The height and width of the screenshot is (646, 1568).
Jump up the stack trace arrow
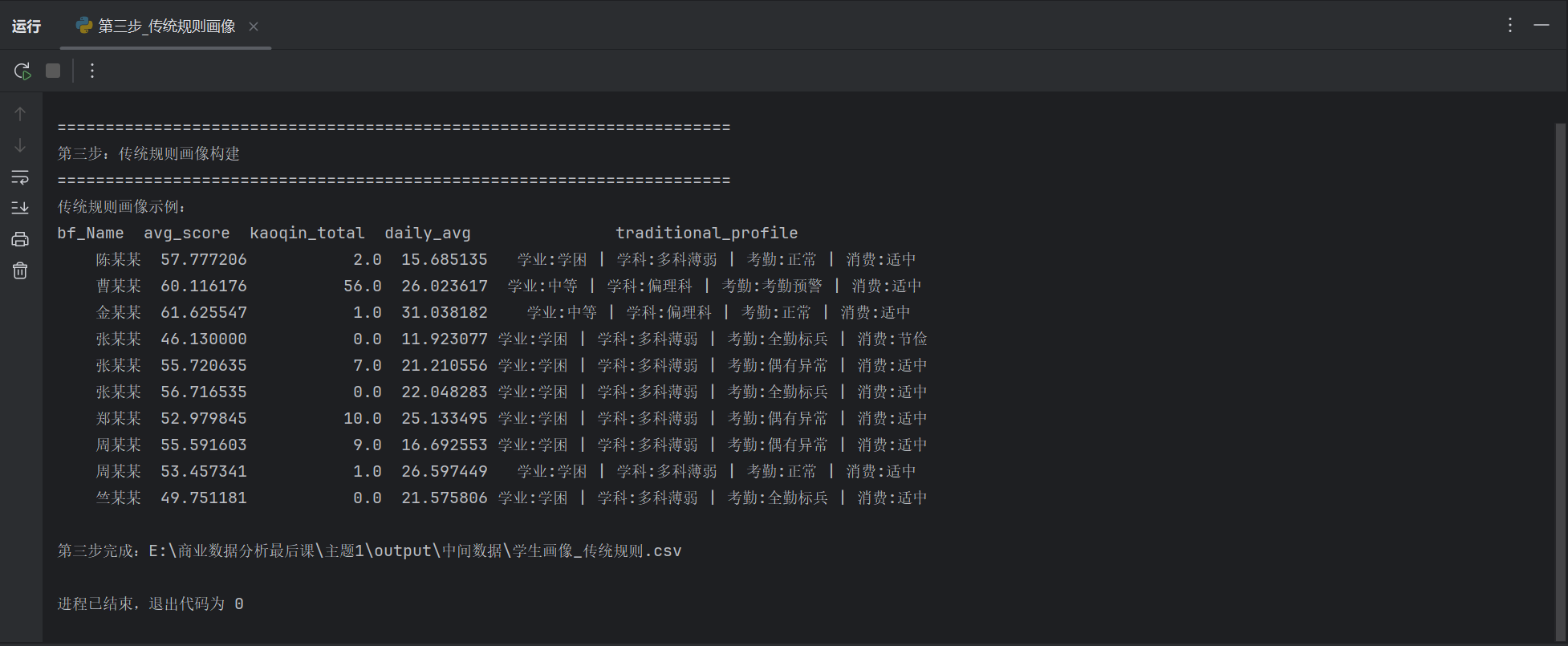point(20,114)
